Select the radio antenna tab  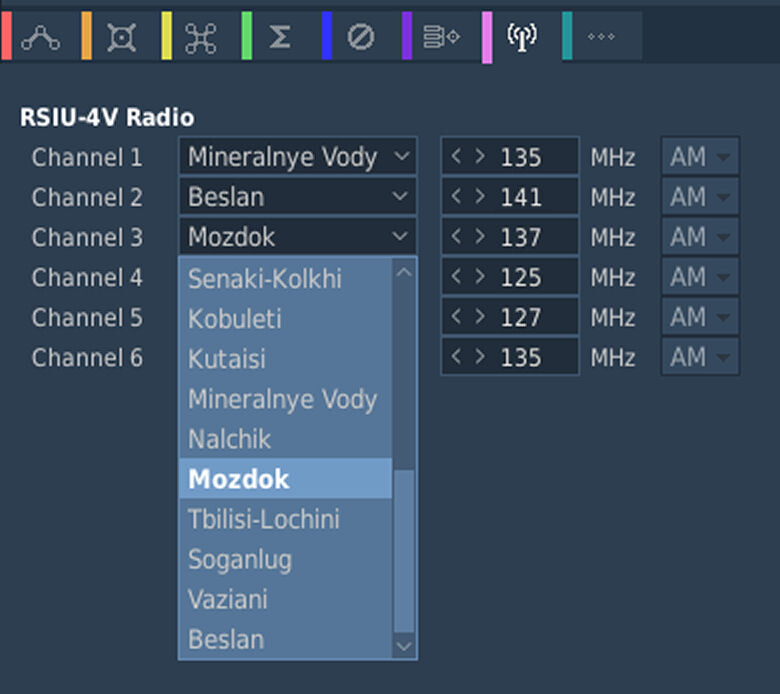pyautogui.click(x=522, y=37)
